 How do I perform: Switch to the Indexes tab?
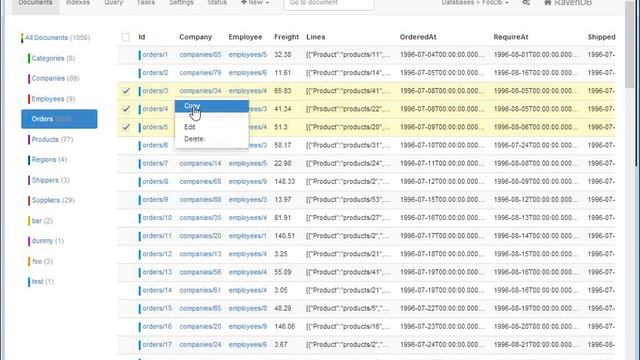(x=78, y=3)
